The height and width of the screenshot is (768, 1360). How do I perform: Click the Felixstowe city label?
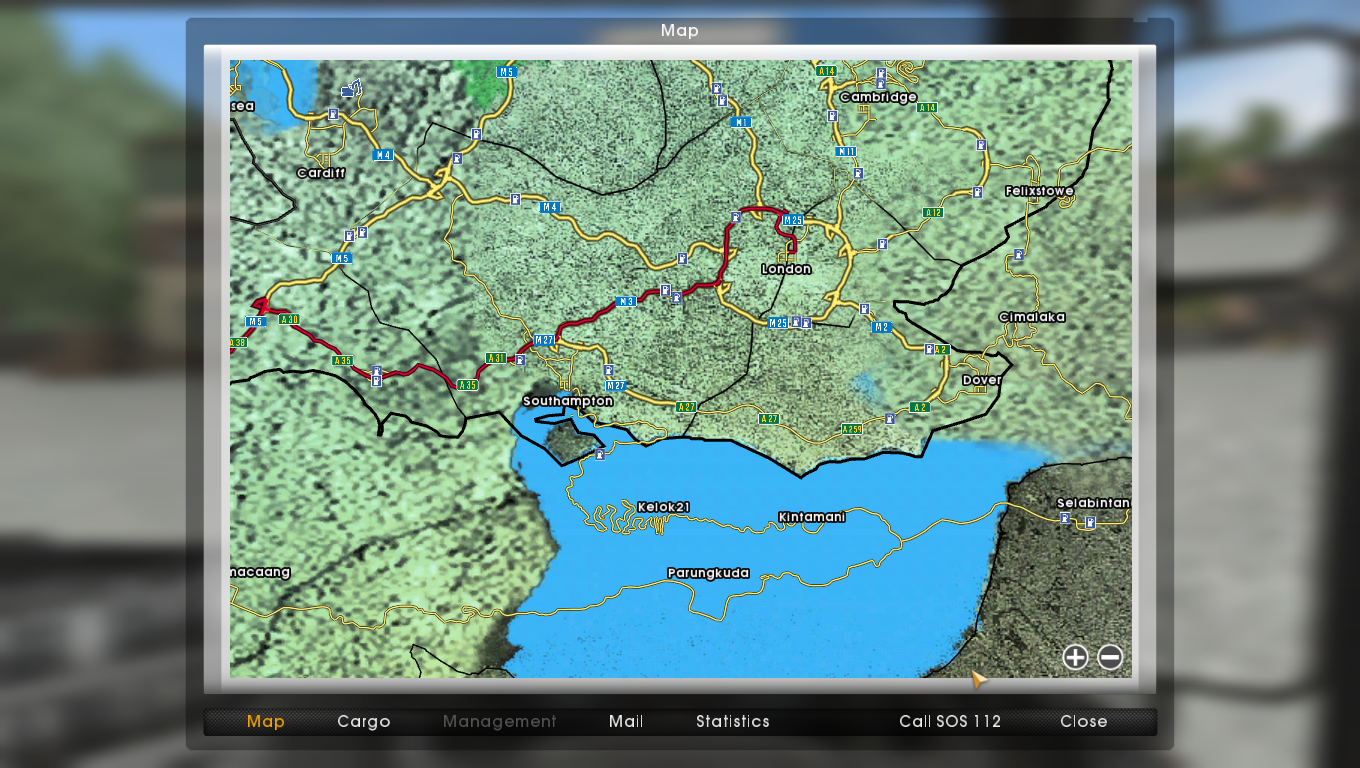[1039, 191]
